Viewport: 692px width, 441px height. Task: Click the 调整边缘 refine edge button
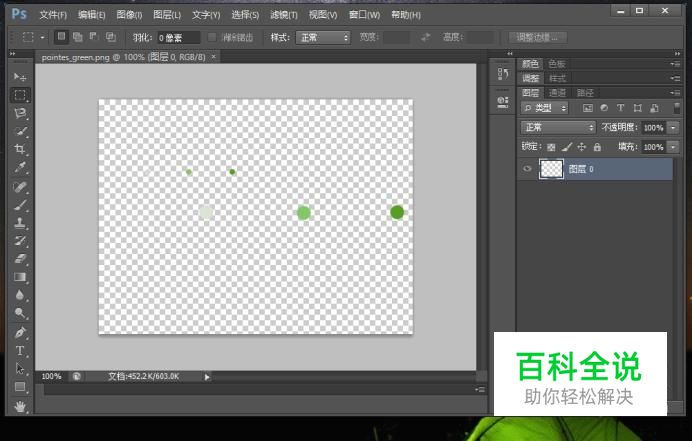537,38
